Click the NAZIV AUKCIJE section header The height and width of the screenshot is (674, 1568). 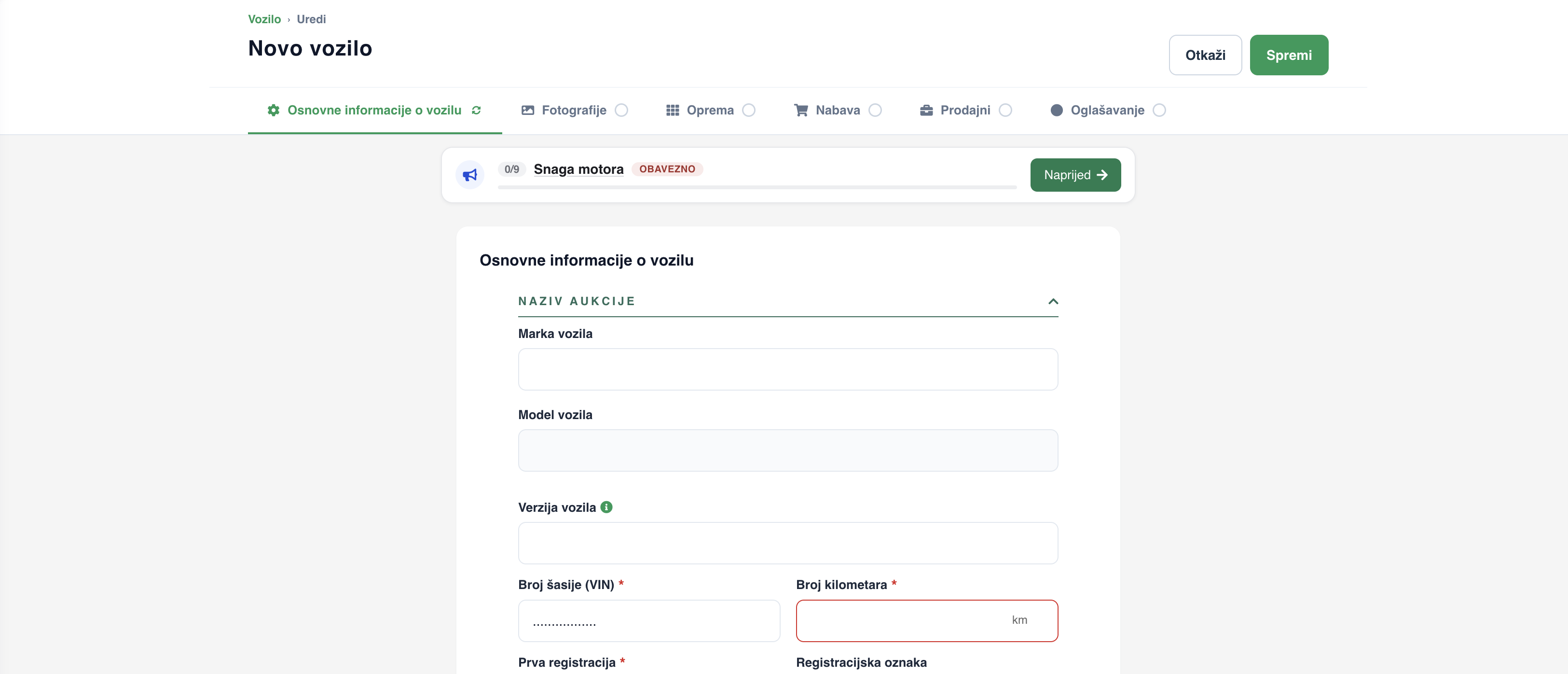click(x=788, y=301)
